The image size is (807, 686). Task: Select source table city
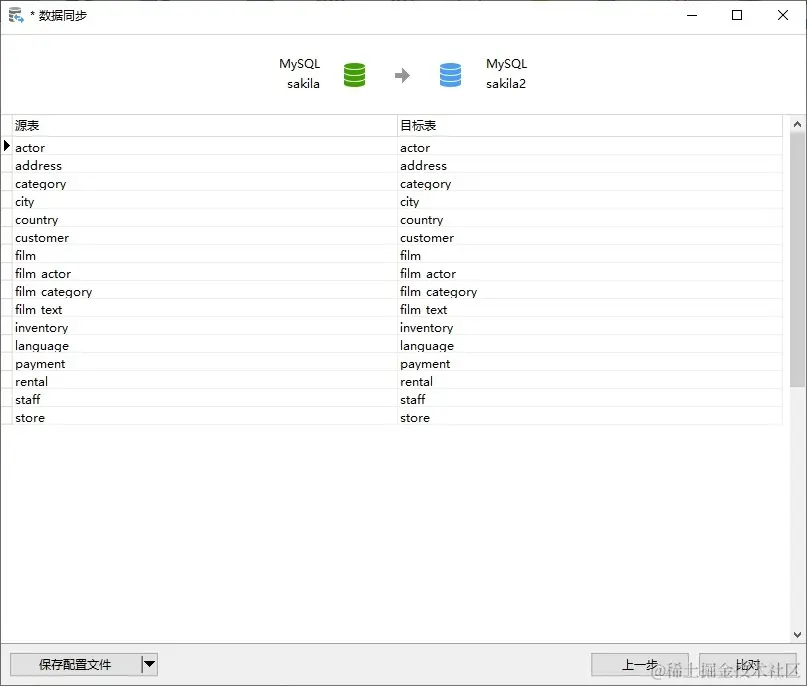(x=204, y=200)
